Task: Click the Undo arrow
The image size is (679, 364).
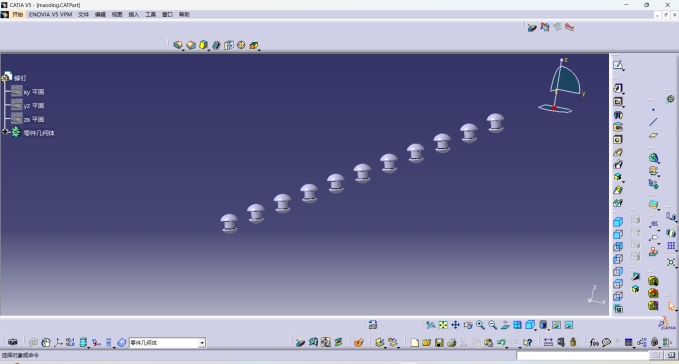Action: [501, 343]
